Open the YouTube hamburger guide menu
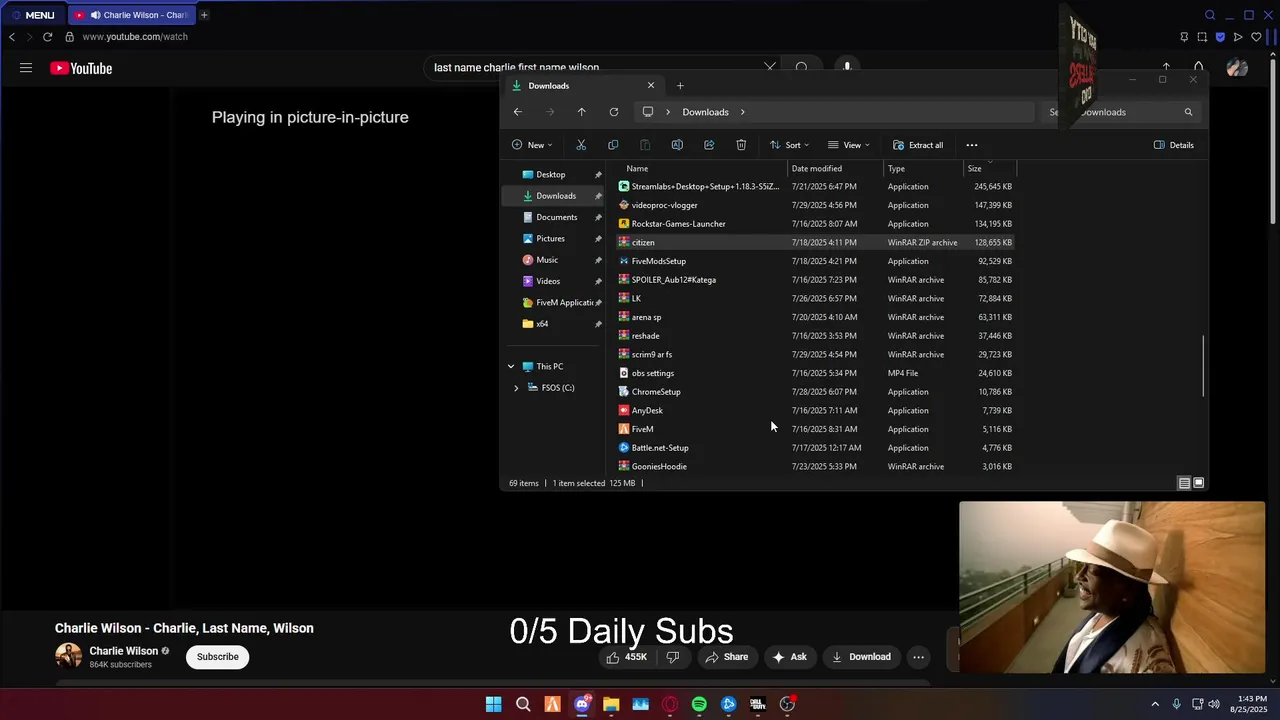The width and height of the screenshot is (1280, 720). point(26,68)
